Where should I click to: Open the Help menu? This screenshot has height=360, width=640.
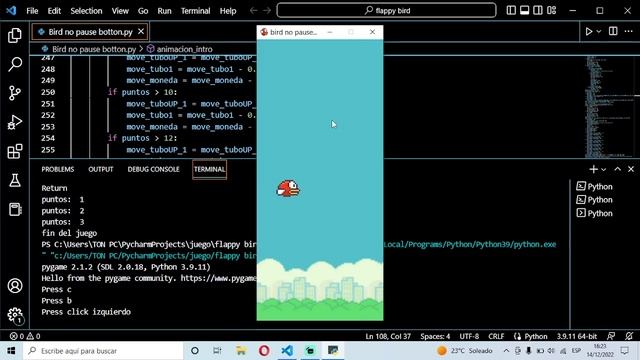tap(228, 11)
